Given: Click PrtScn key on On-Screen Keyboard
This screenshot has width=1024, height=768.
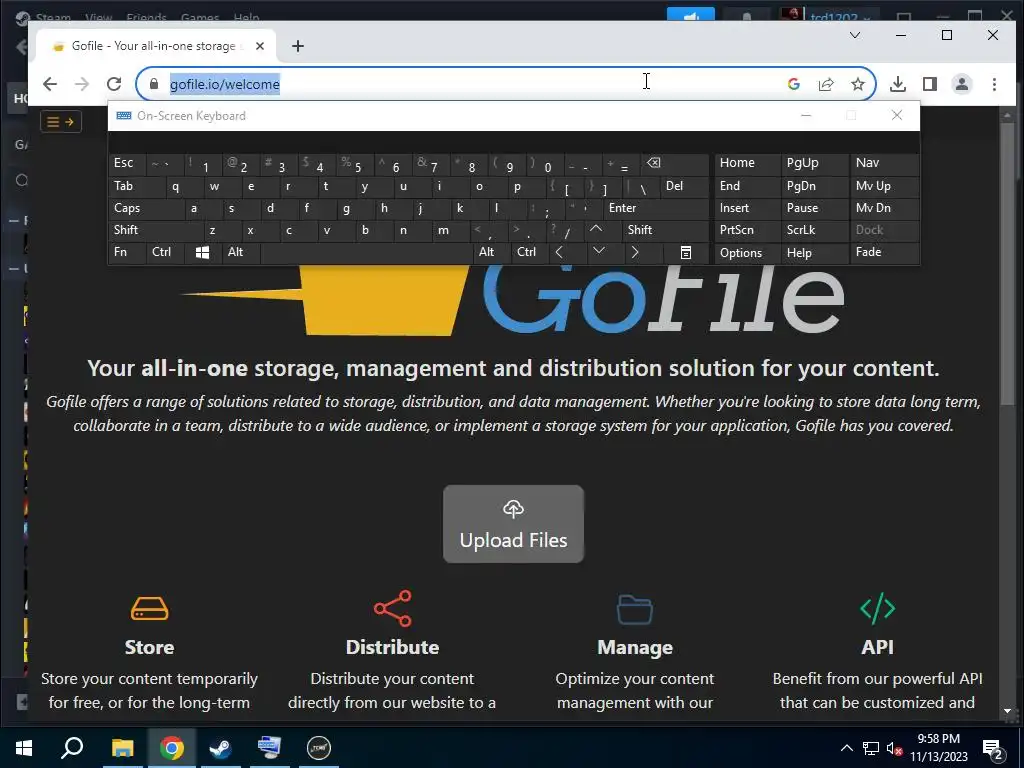Looking at the screenshot, I should click(x=748, y=231).
